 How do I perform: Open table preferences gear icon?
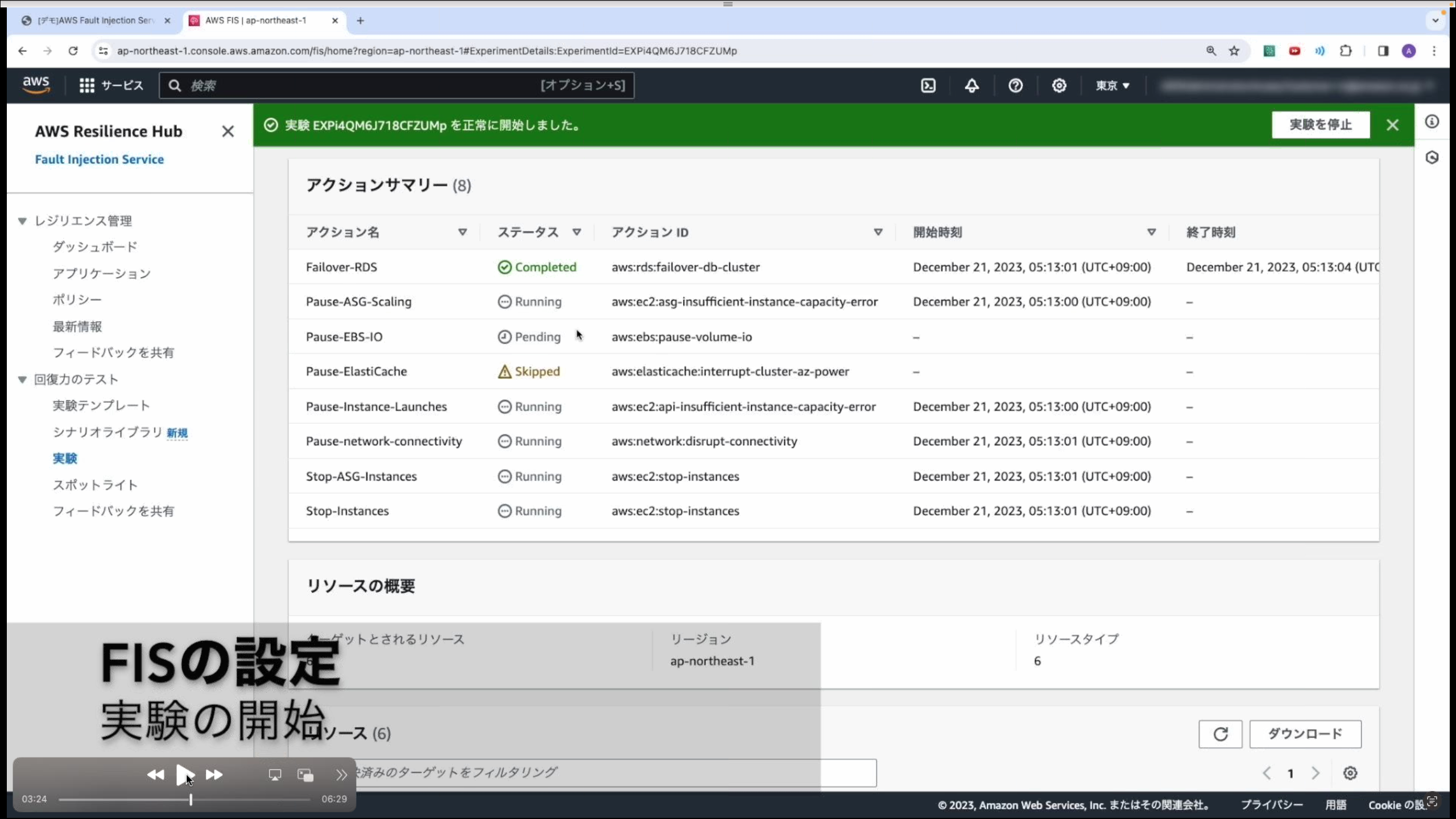(1350, 773)
